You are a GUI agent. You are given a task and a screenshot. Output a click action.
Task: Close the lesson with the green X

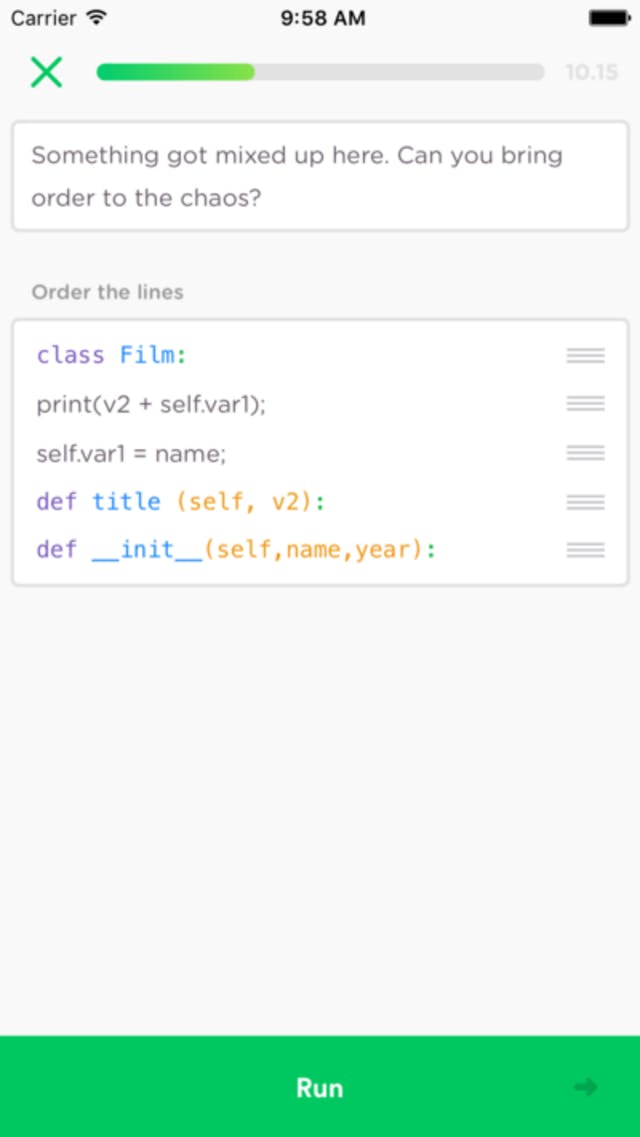(x=46, y=72)
